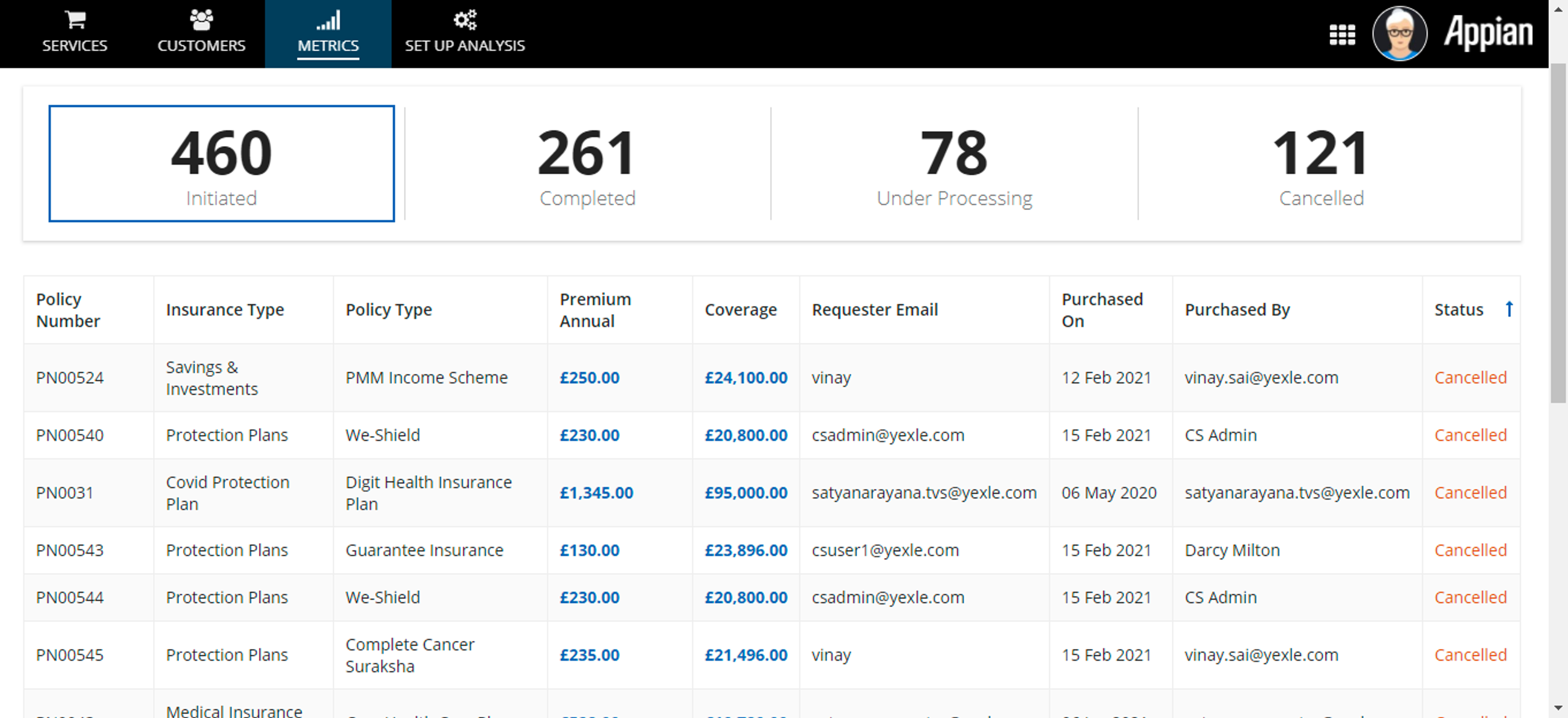Image resolution: width=1568 pixels, height=718 pixels.
Task: Click Cancelled status of PN0031
Action: pos(1470,493)
